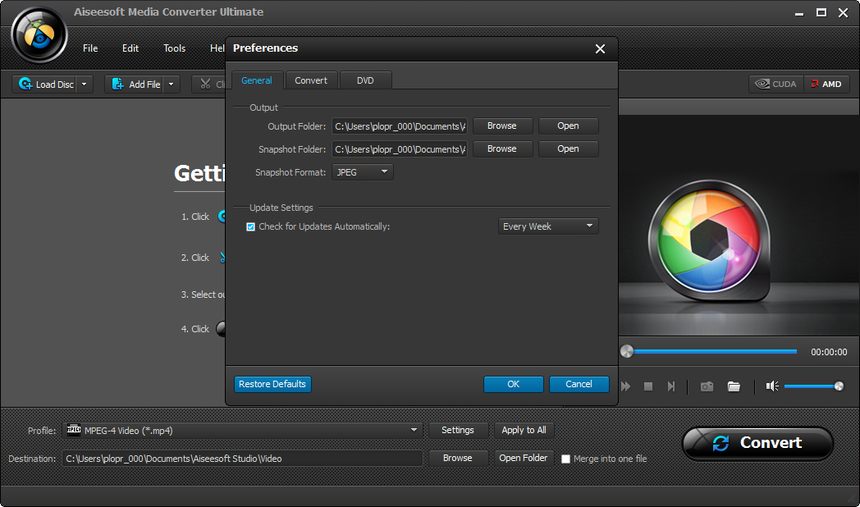
Task: Open the Snapshot Format JPEG dropdown
Action: click(362, 172)
